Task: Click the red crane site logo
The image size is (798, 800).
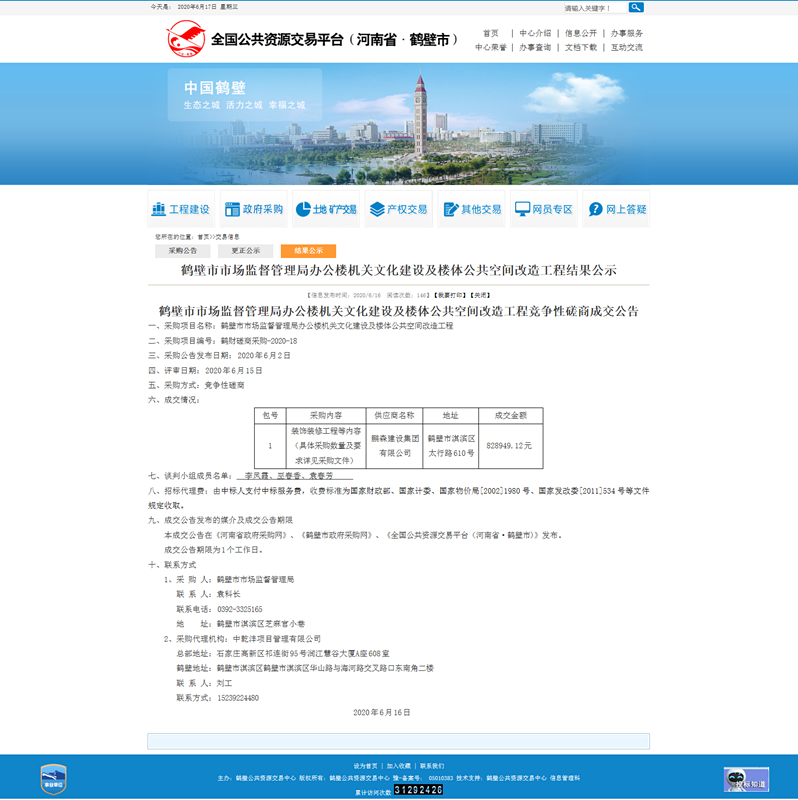Action: (x=186, y=39)
